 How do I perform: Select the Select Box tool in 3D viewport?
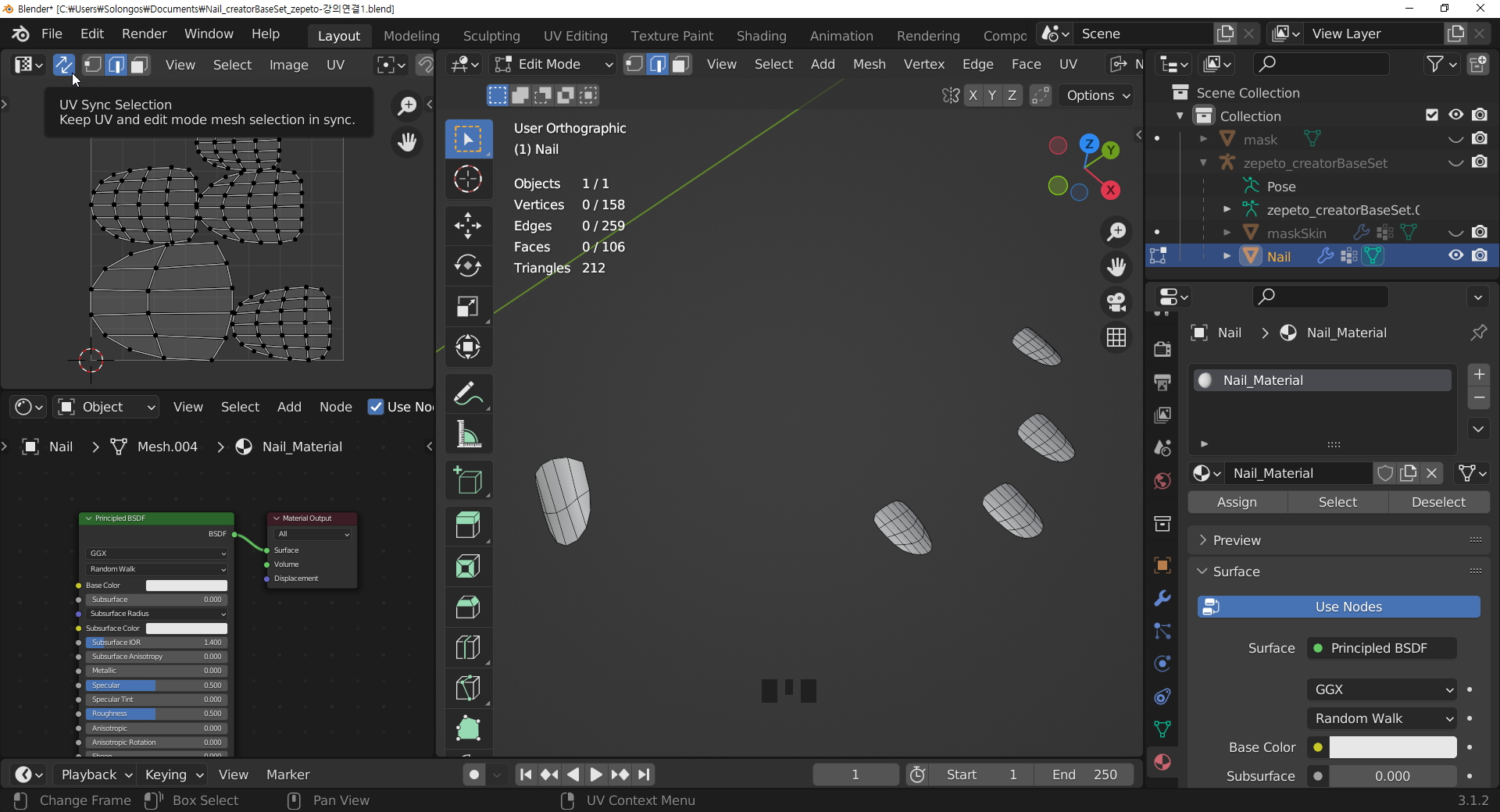(x=468, y=140)
